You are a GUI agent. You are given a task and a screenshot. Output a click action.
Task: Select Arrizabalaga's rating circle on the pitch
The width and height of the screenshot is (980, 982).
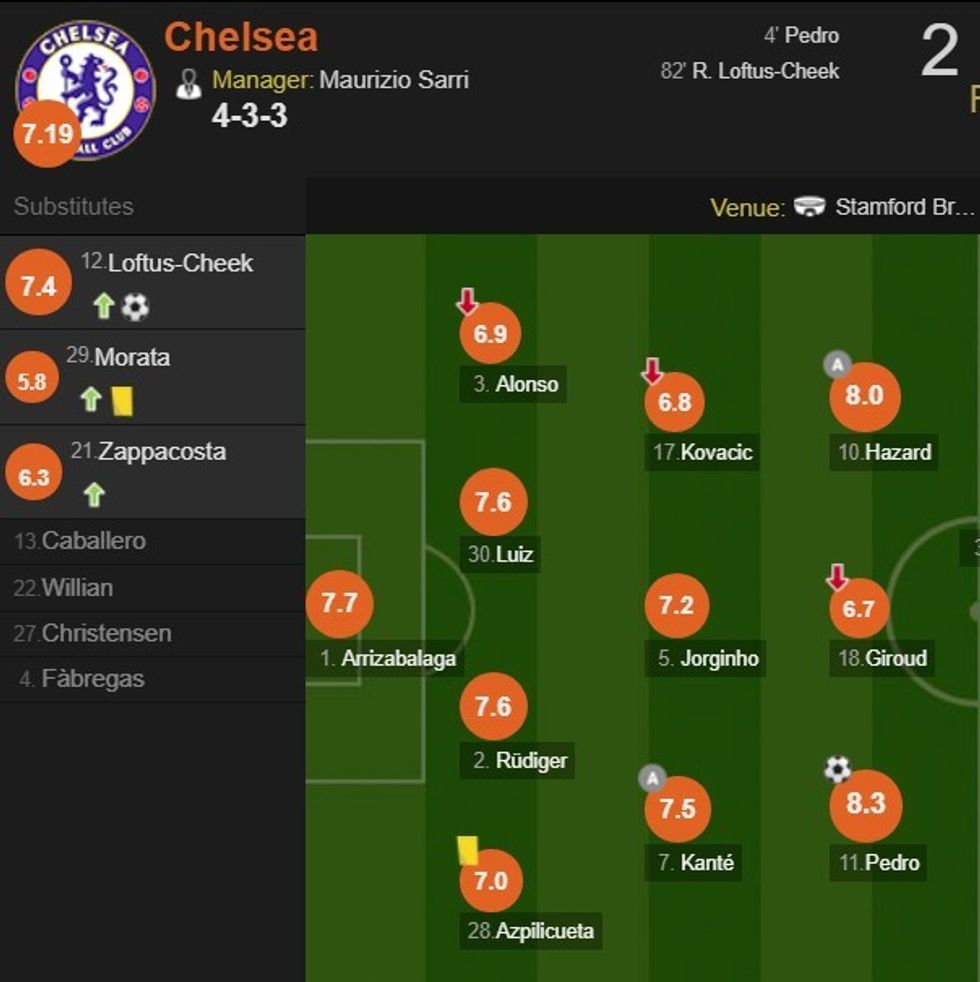coord(340,604)
